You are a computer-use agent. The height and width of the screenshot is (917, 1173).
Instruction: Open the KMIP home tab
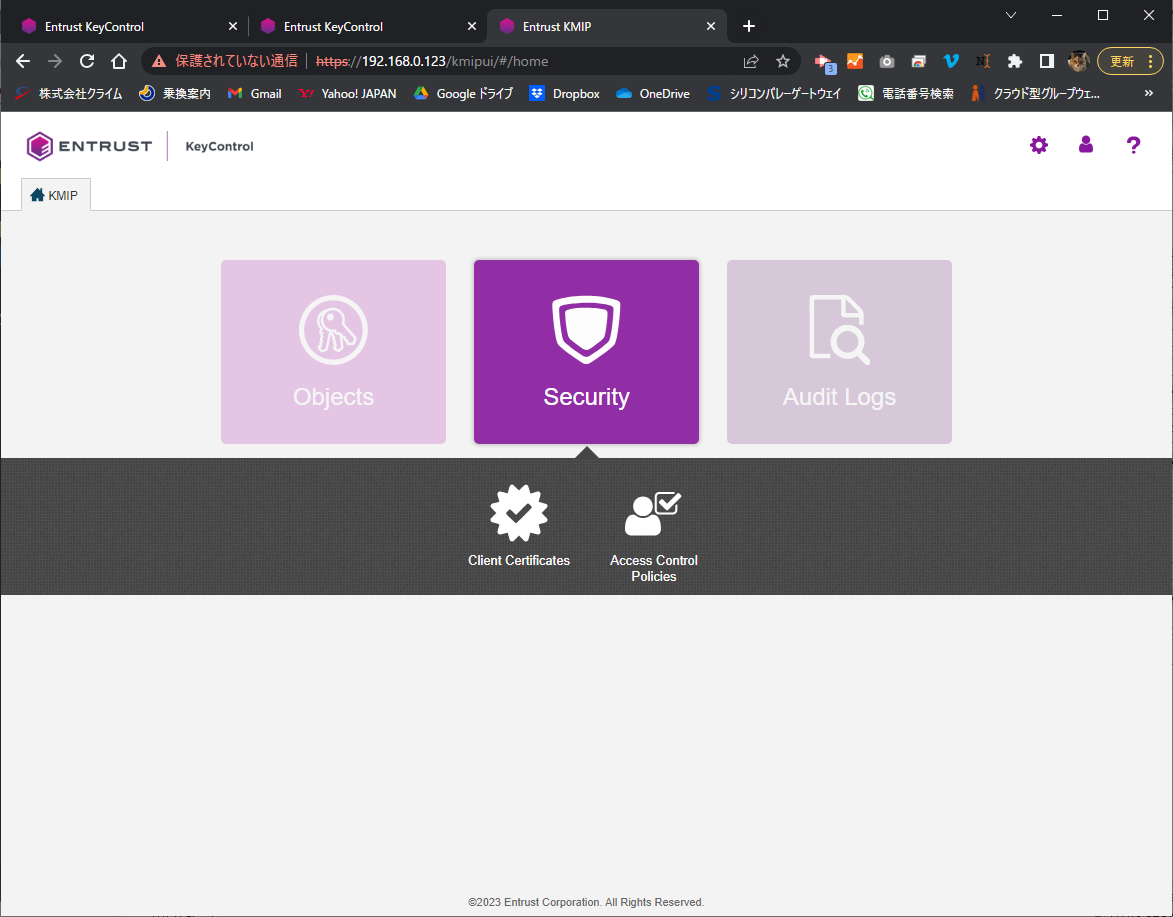coord(55,195)
